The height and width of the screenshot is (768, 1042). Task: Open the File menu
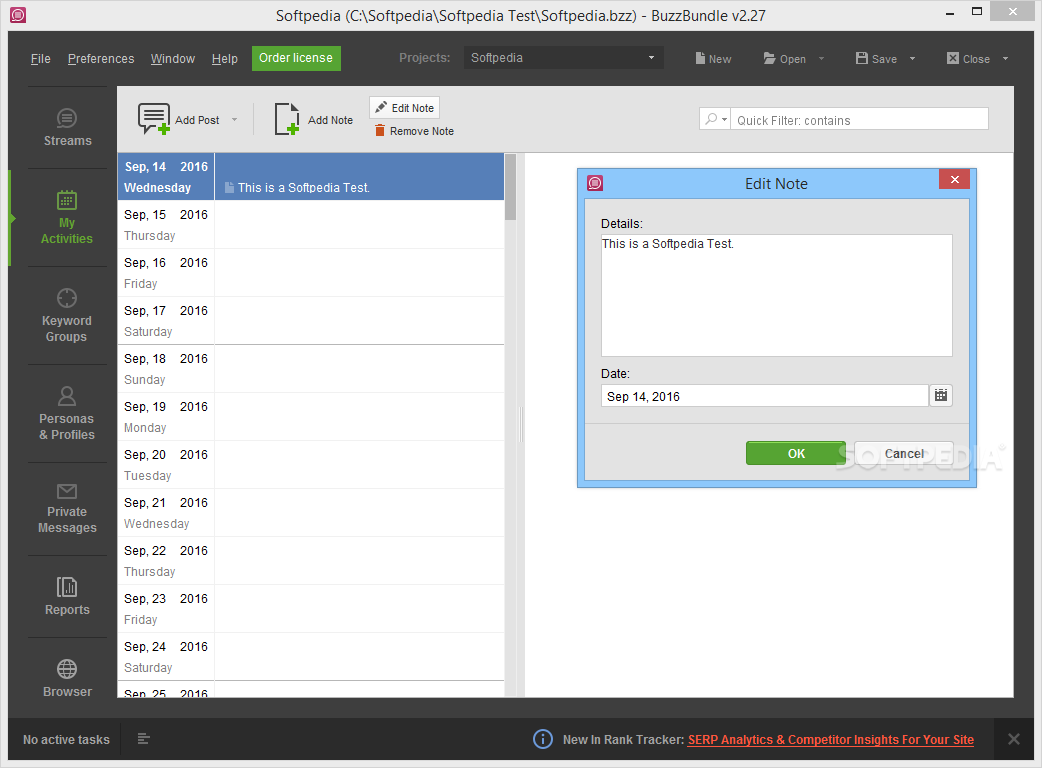[41, 58]
